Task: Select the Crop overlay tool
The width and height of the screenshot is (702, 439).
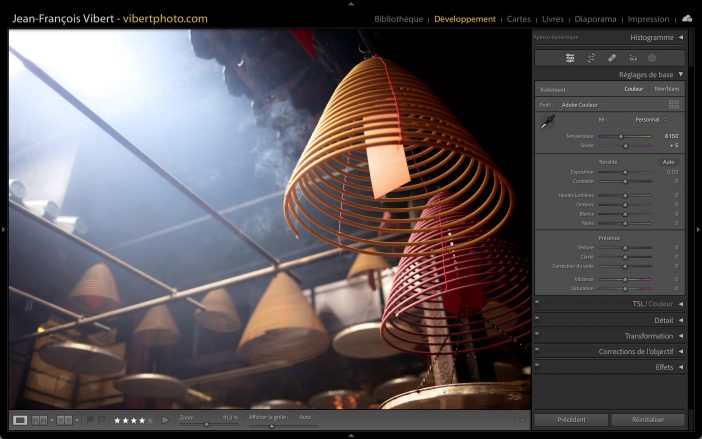Action: [x=590, y=58]
